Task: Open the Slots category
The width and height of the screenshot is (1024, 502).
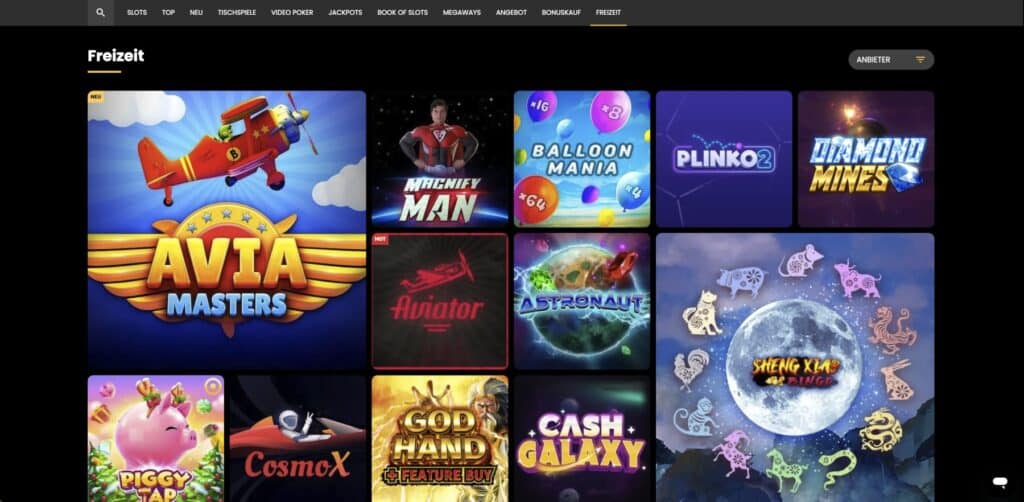Action: click(136, 12)
